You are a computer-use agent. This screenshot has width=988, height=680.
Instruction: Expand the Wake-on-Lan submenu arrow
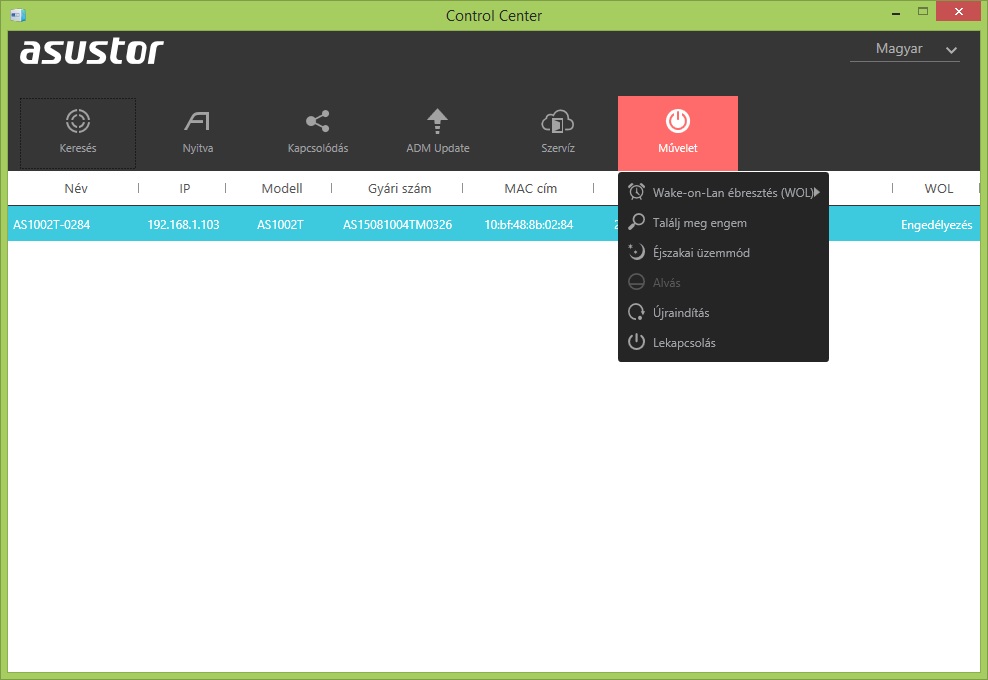point(817,192)
